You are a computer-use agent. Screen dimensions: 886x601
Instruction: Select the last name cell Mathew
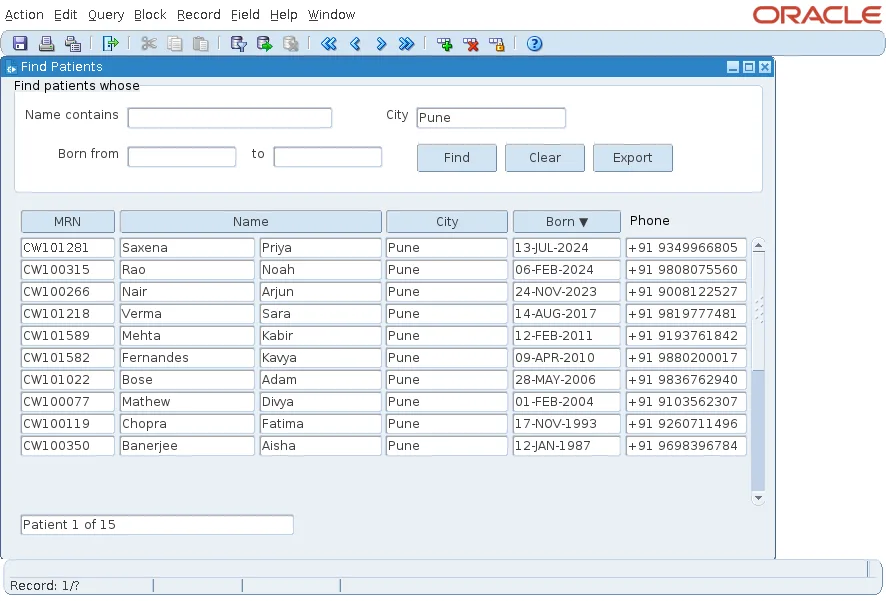click(x=187, y=402)
